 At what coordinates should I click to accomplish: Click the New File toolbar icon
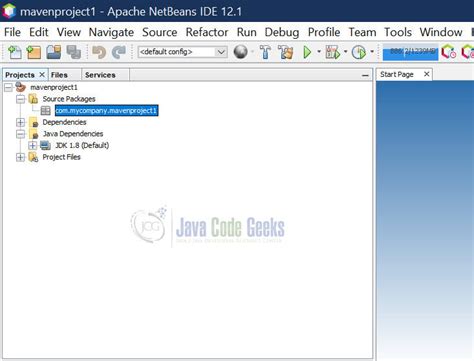pos(15,52)
